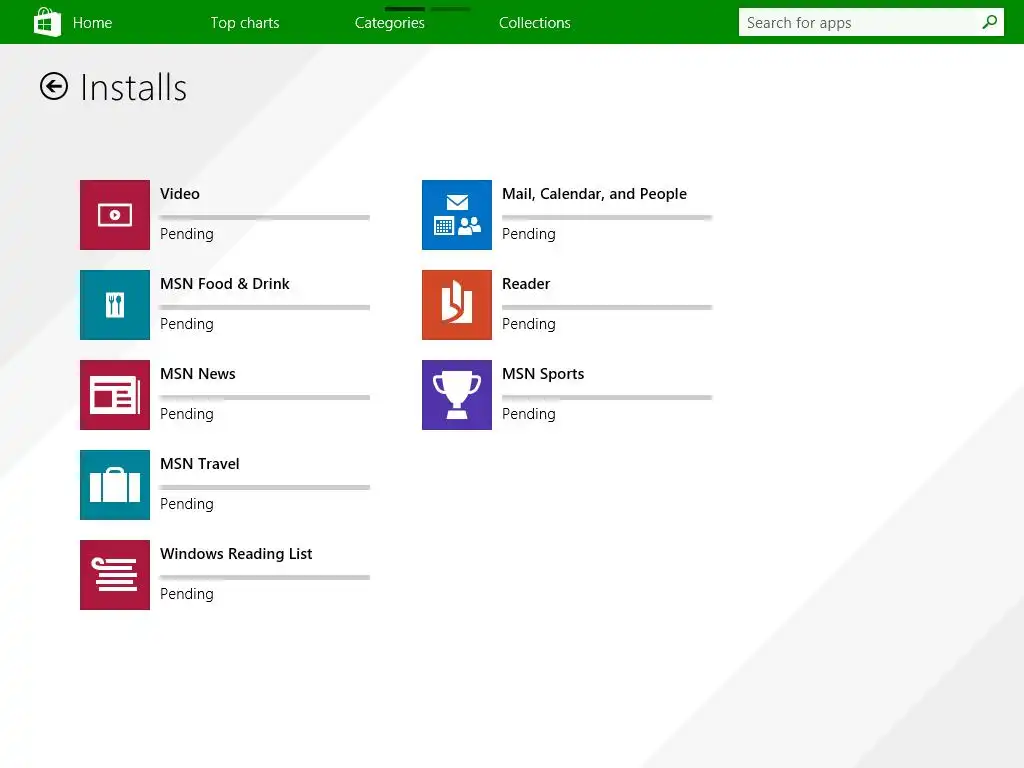Click the MSN Travel progress bar
This screenshot has height=768, width=1024.
(265, 488)
